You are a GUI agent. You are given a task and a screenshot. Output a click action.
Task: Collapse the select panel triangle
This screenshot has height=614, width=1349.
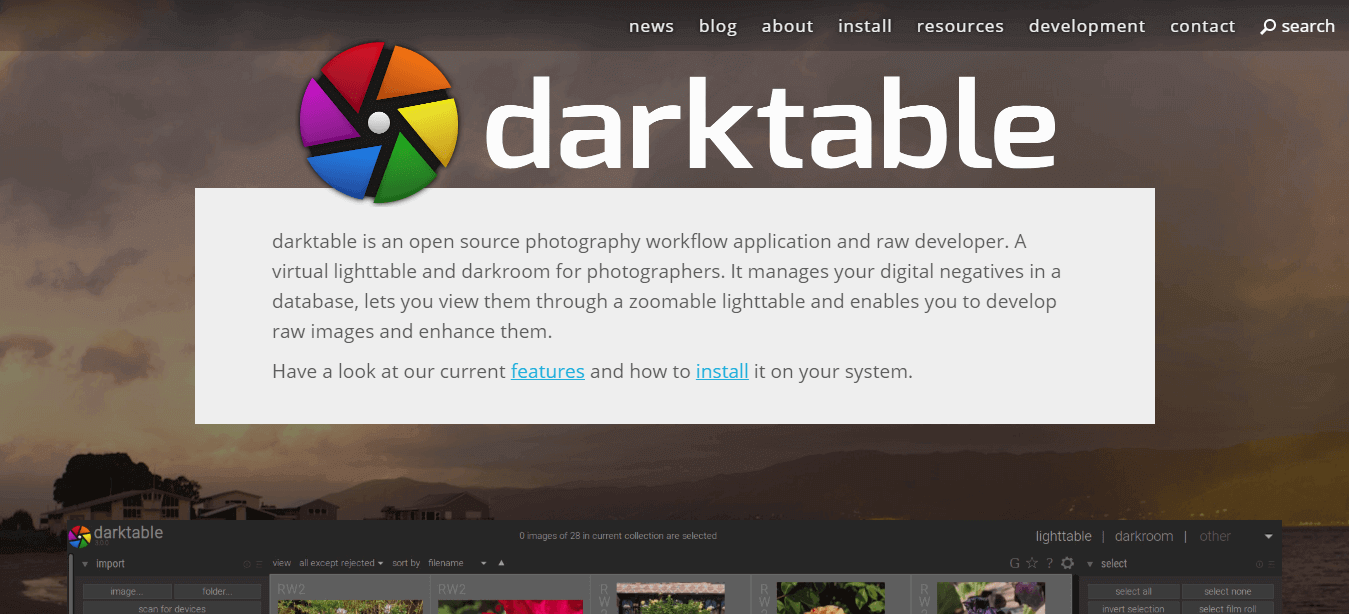click(x=1090, y=564)
